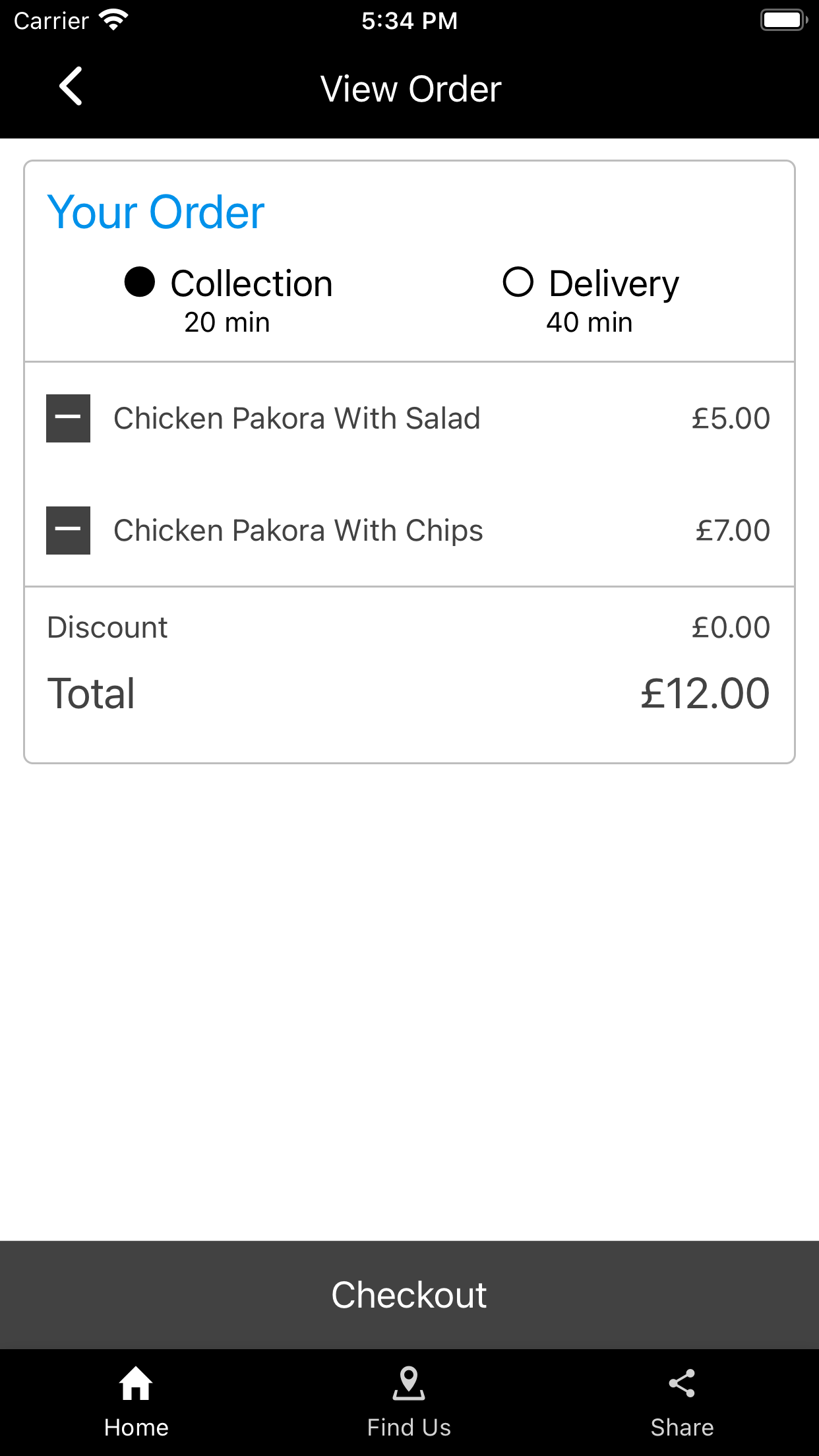Tap the battery indicator icon

click(783, 20)
